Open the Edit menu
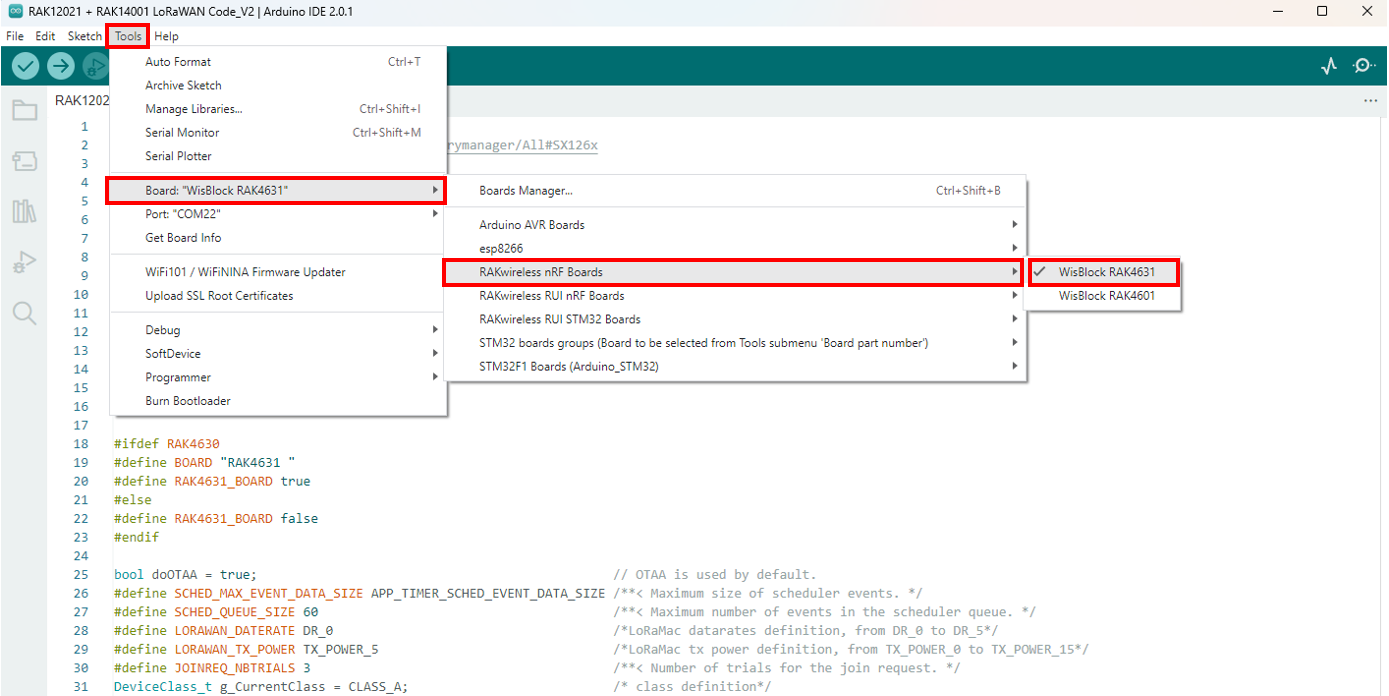 click(45, 36)
